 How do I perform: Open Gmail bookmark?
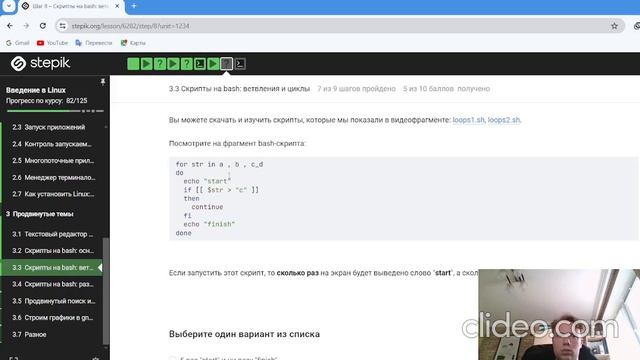18,43
